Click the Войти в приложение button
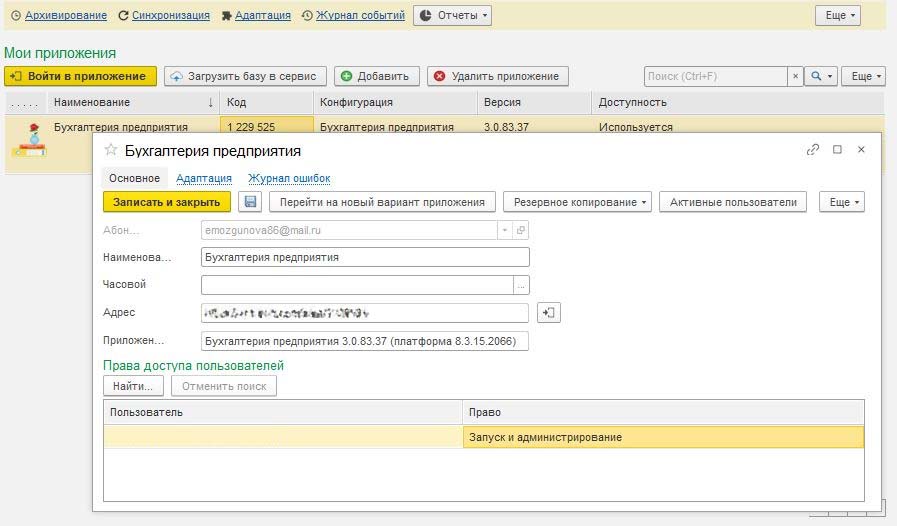This screenshot has height=526, width=897. pyautogui.click(x=81, y=77)
